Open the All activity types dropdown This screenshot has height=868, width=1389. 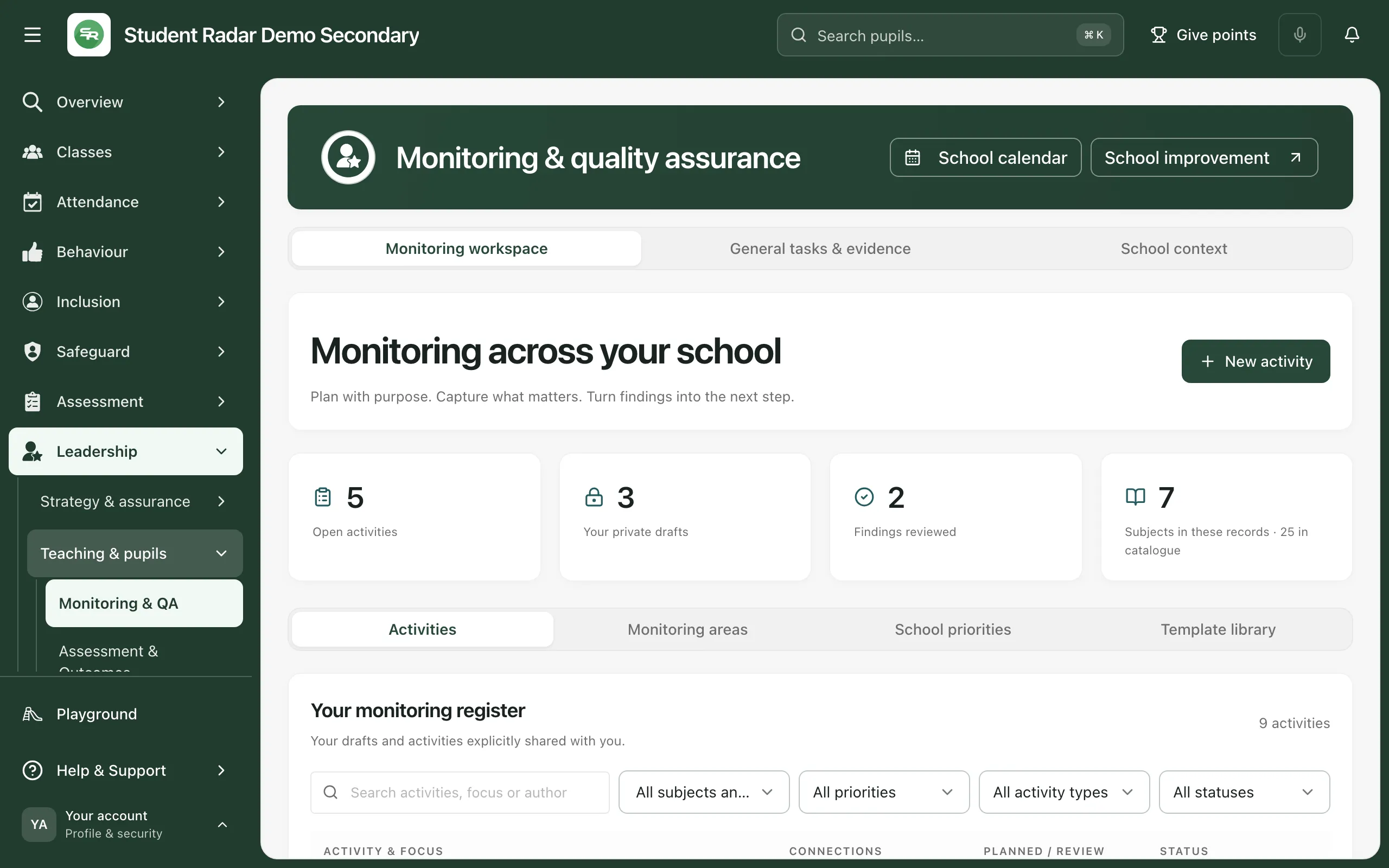pyautogui.click(x=1064, y=792)
